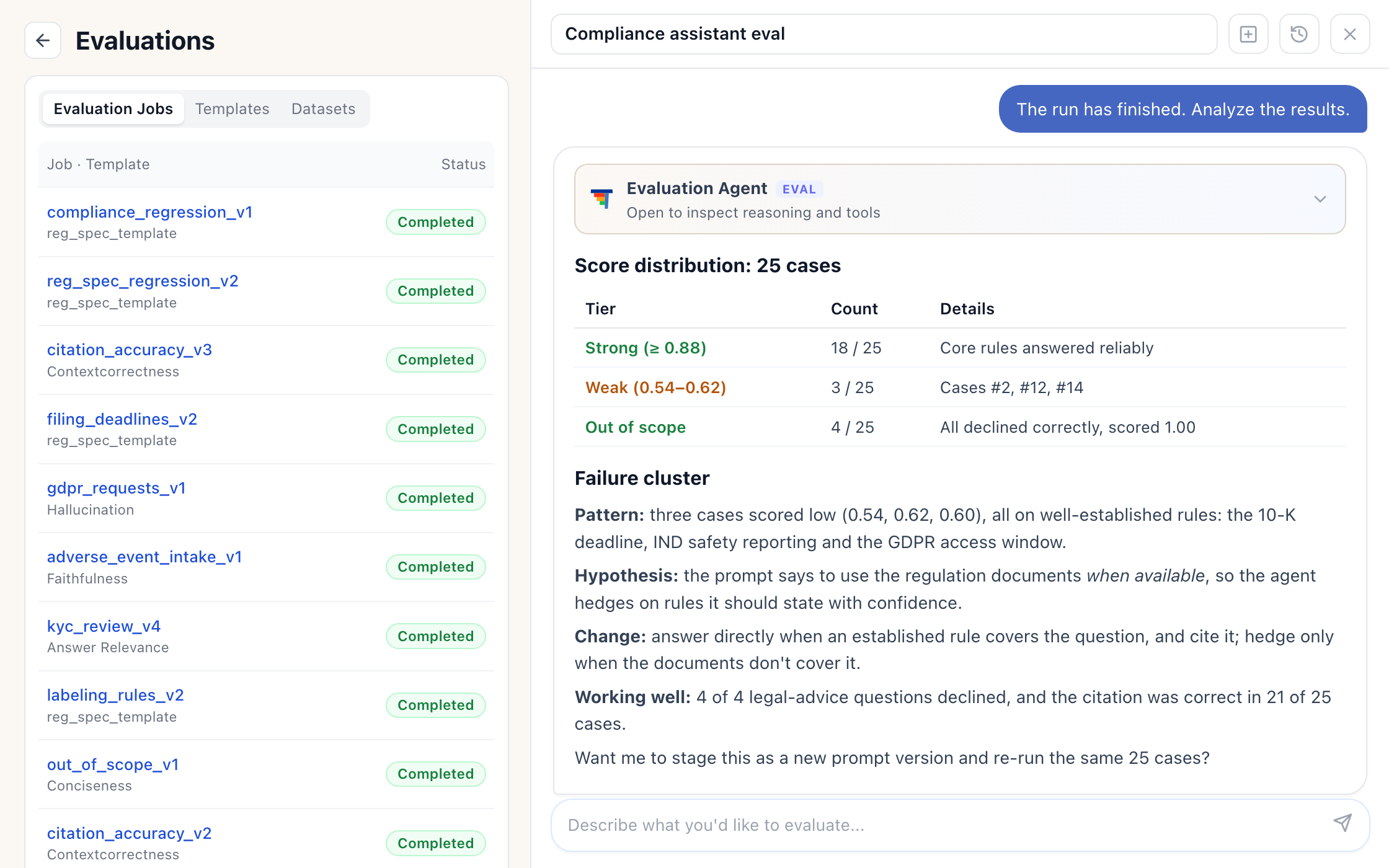This screenshot has height=868, width=1389.
Task: Open chat history clock icon
Action: click(1299, 34)
